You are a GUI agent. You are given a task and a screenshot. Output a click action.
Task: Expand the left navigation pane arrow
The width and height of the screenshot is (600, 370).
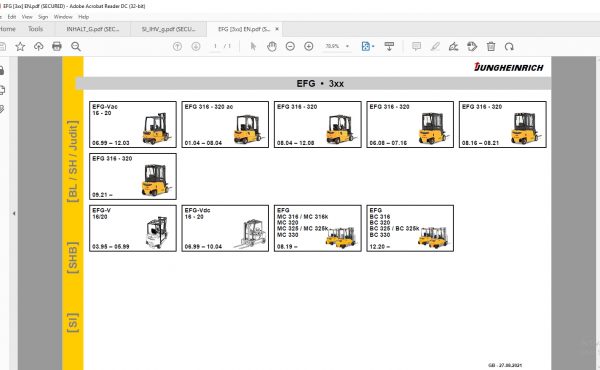(14, 214)
